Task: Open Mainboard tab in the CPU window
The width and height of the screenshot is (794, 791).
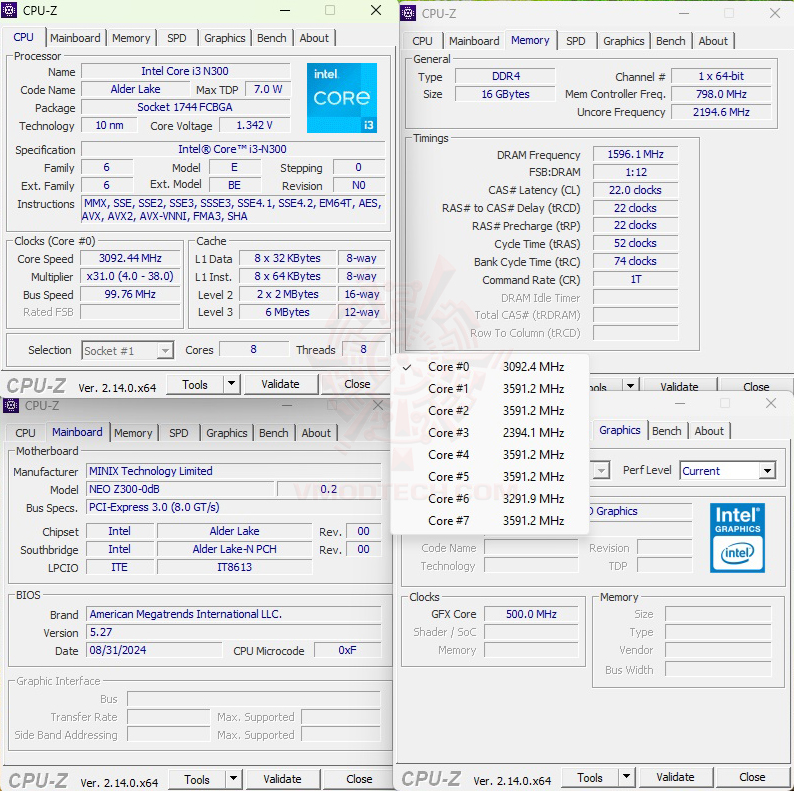Action: (75, 38)
